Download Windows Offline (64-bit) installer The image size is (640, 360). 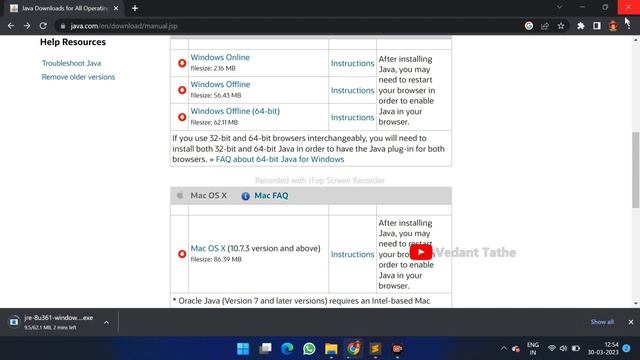click(x=235, y=111)
